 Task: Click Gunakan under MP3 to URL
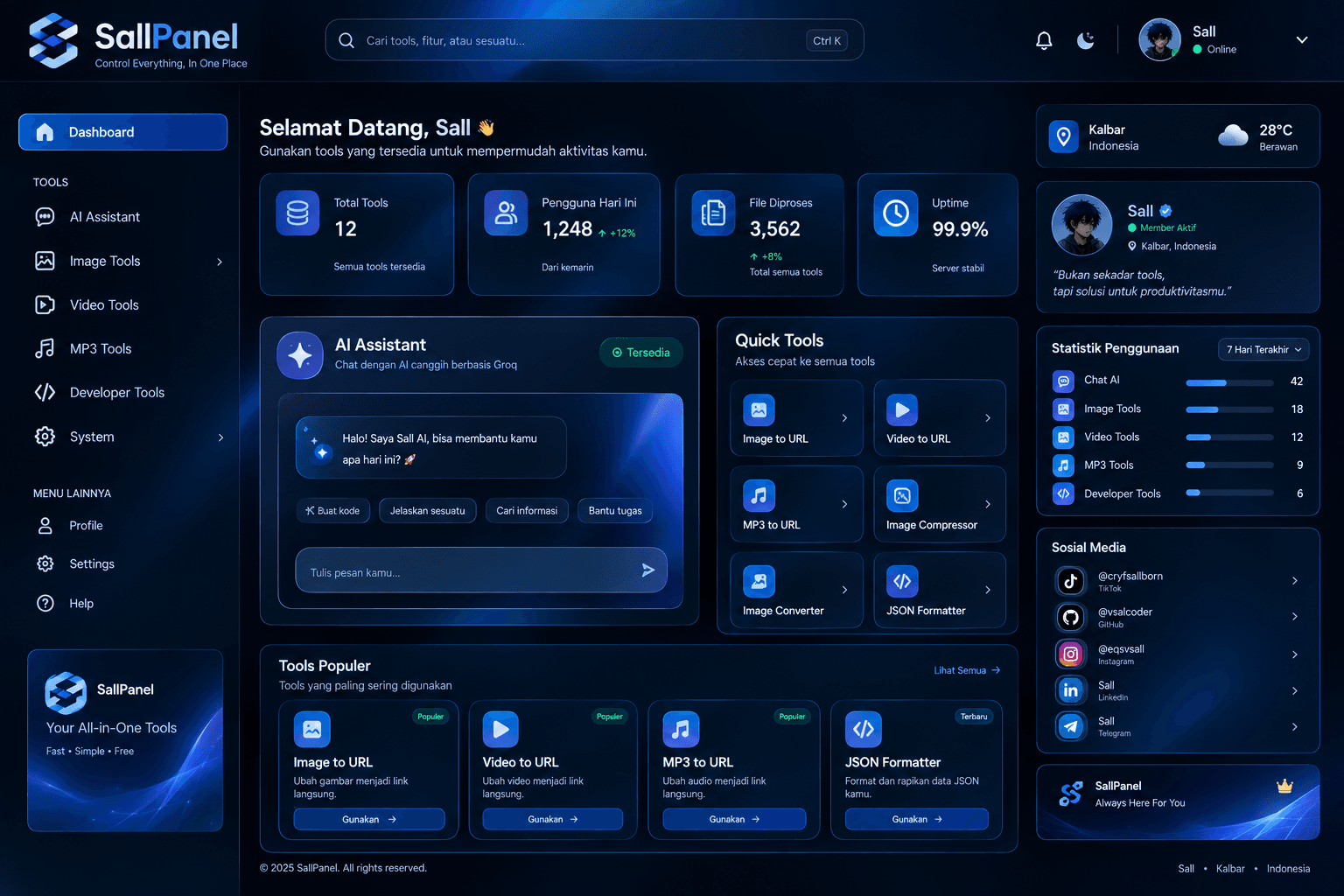pyautogui.click(x=734, y=819)
